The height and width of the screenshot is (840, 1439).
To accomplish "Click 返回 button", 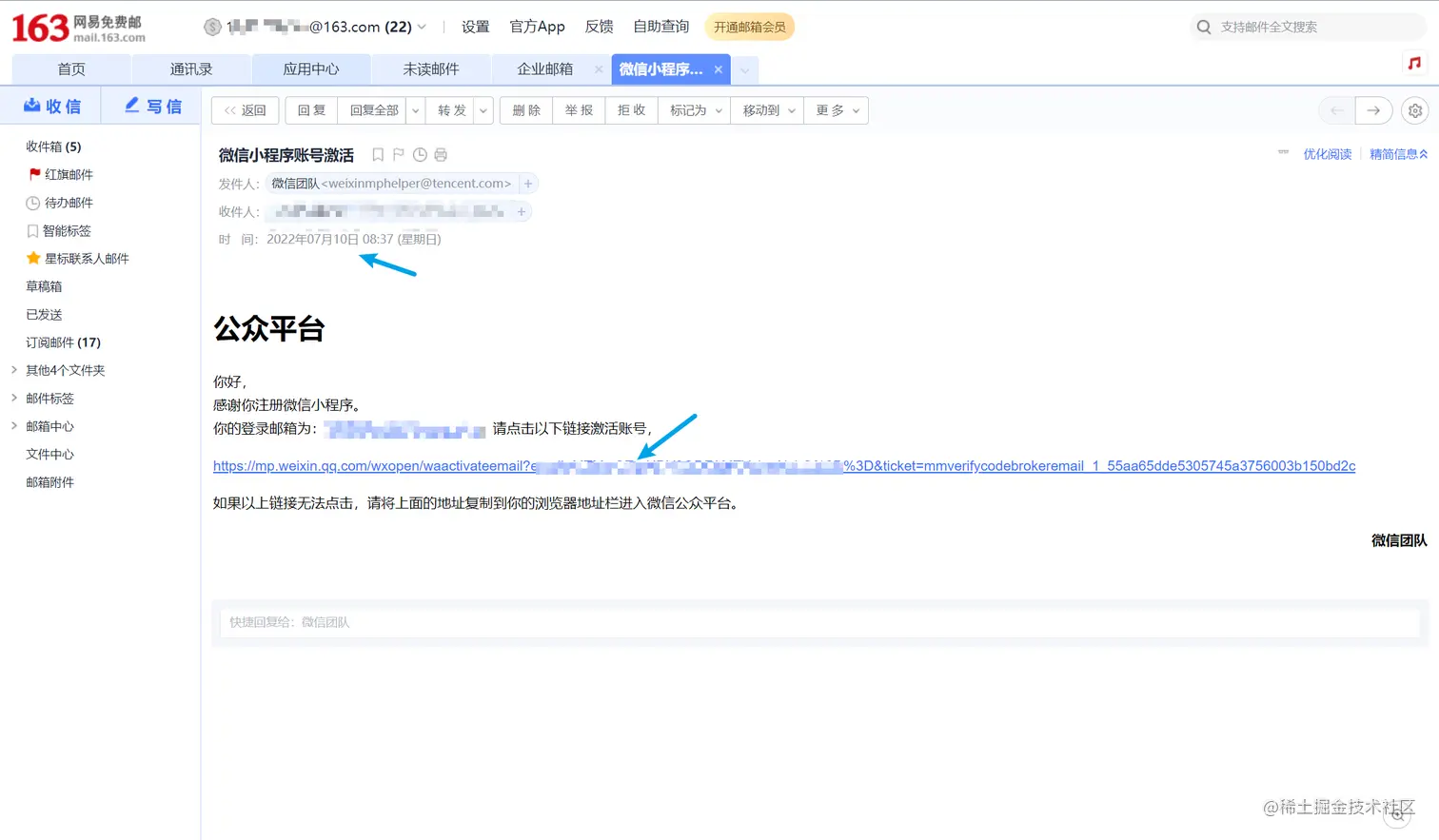I will (x=246, y=110).
